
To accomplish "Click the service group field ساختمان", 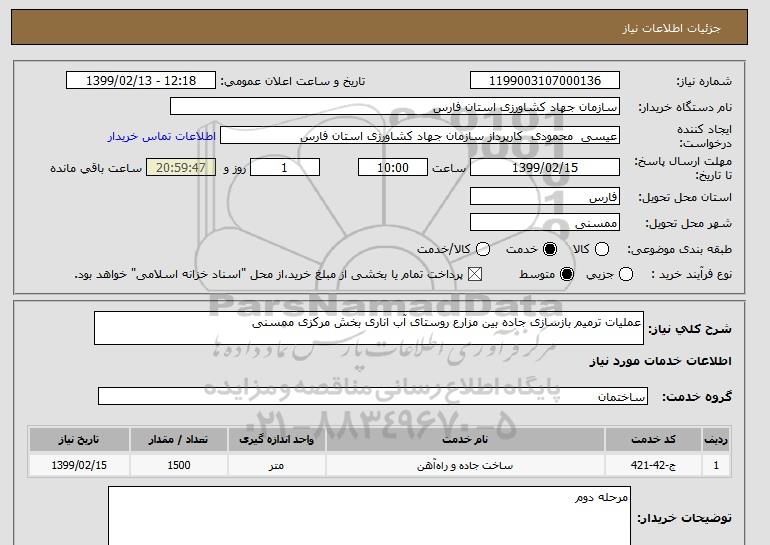I will pyautogui.click(x=373, y=396).
